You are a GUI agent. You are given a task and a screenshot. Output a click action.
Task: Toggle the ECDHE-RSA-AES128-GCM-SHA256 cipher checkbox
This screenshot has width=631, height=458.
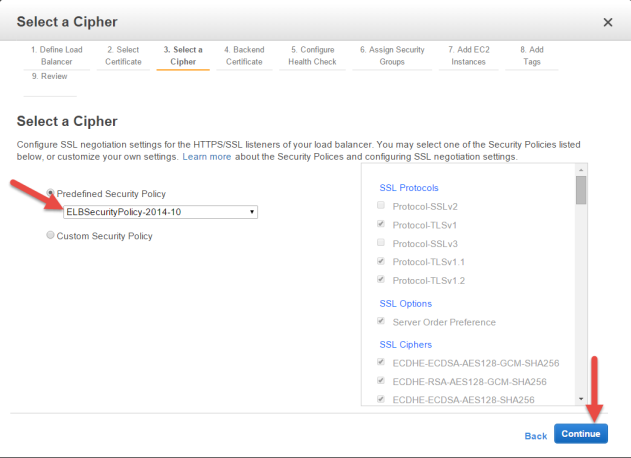381,380
